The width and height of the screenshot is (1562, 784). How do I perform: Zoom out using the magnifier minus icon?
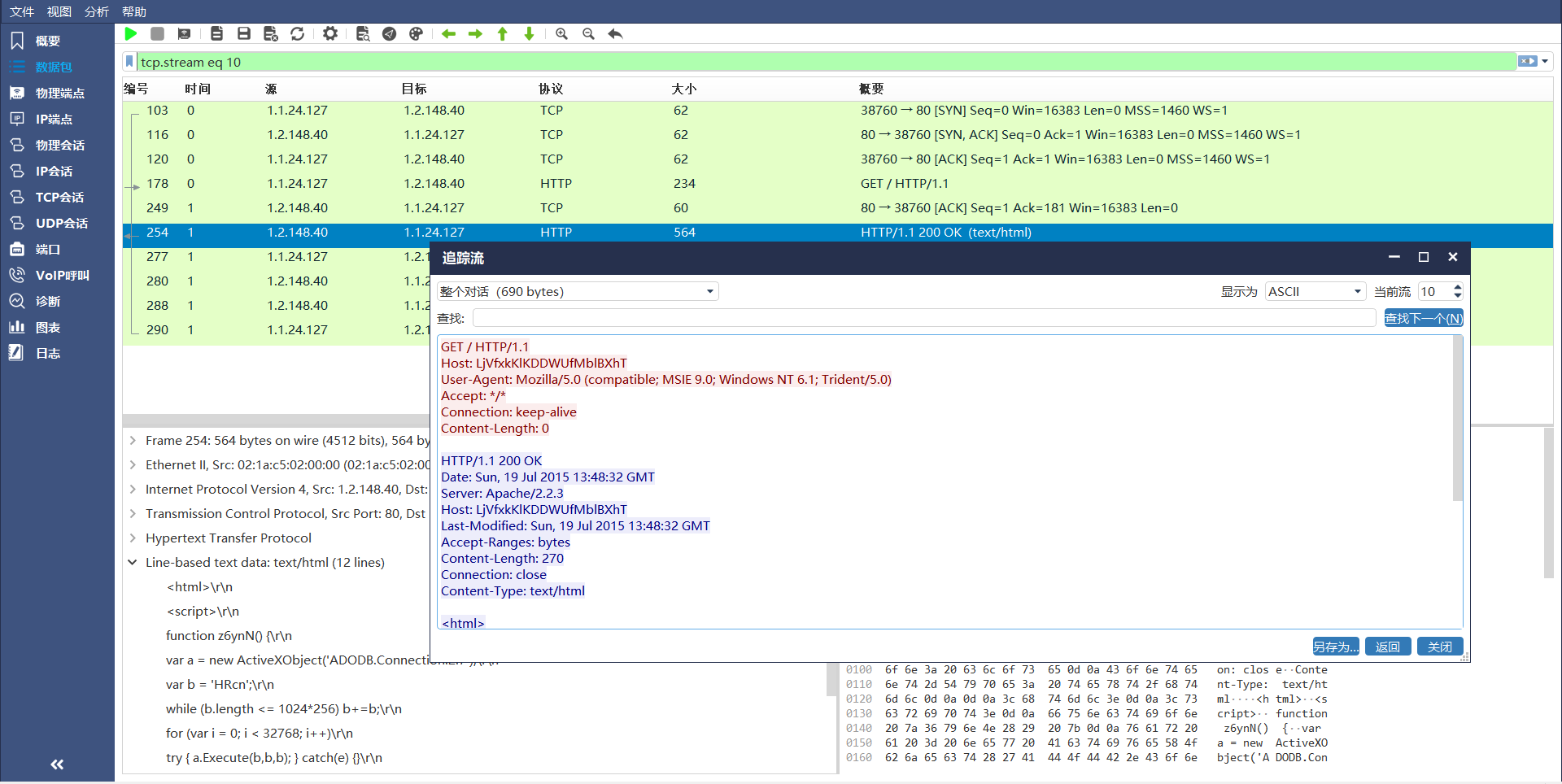[588, 33]
